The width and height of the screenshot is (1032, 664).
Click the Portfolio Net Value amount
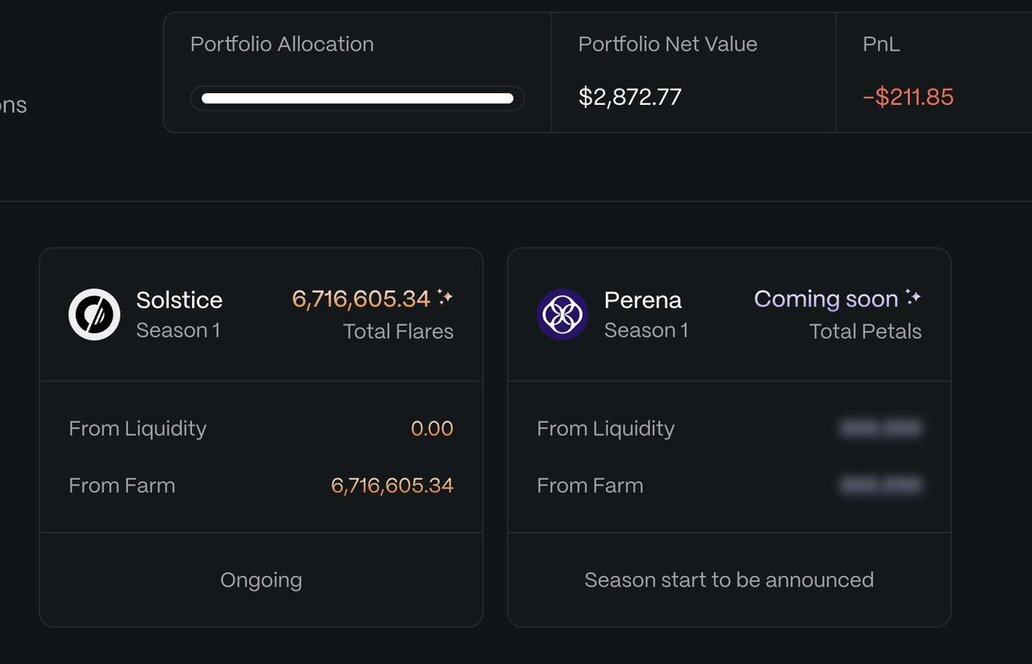[x=630, y=97]
